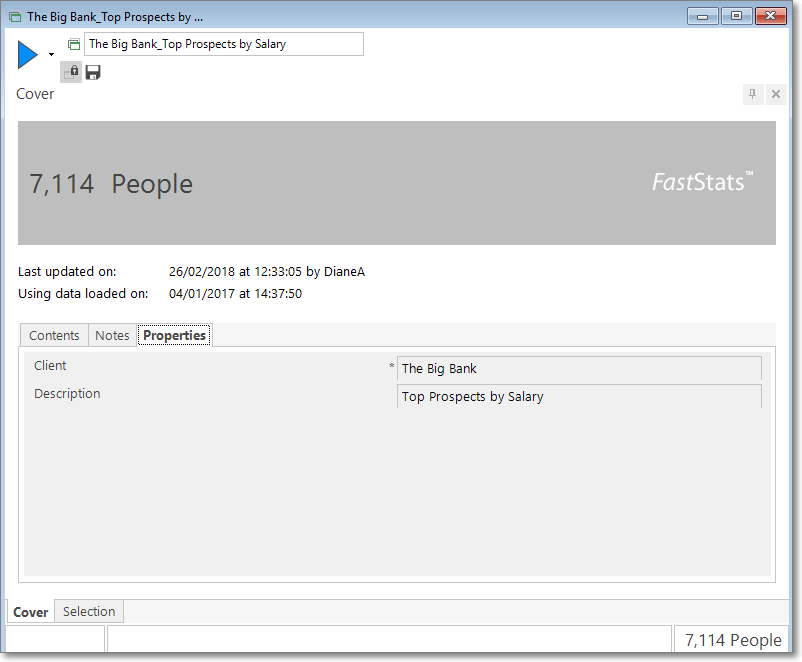The image size is (802, 662).
Task: Save using the floppy disk icon
Action: point(93,72)
